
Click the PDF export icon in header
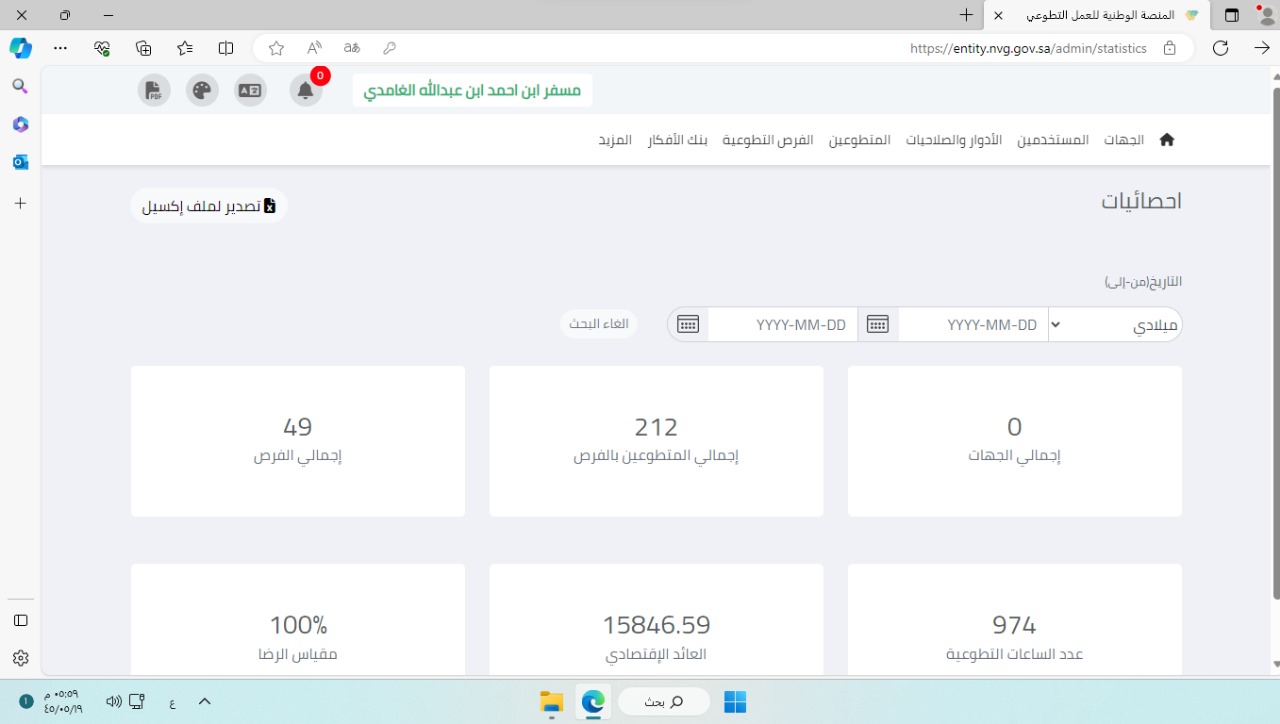coord(153,91)
